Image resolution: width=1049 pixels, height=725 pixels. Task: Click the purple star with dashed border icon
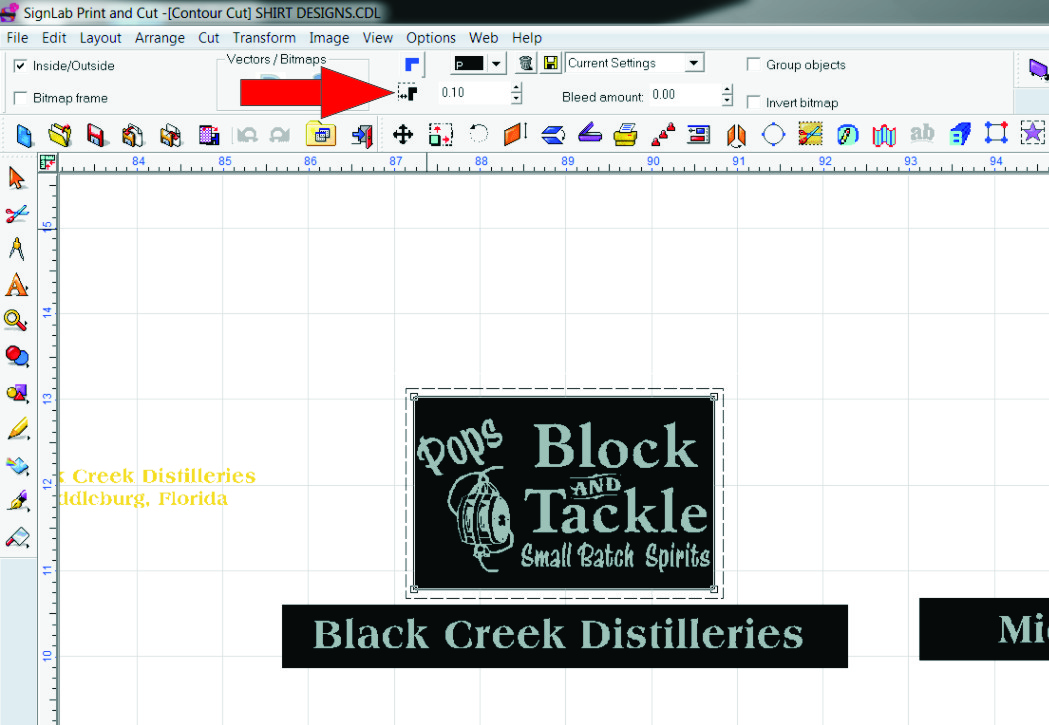tap(1032, 132)
